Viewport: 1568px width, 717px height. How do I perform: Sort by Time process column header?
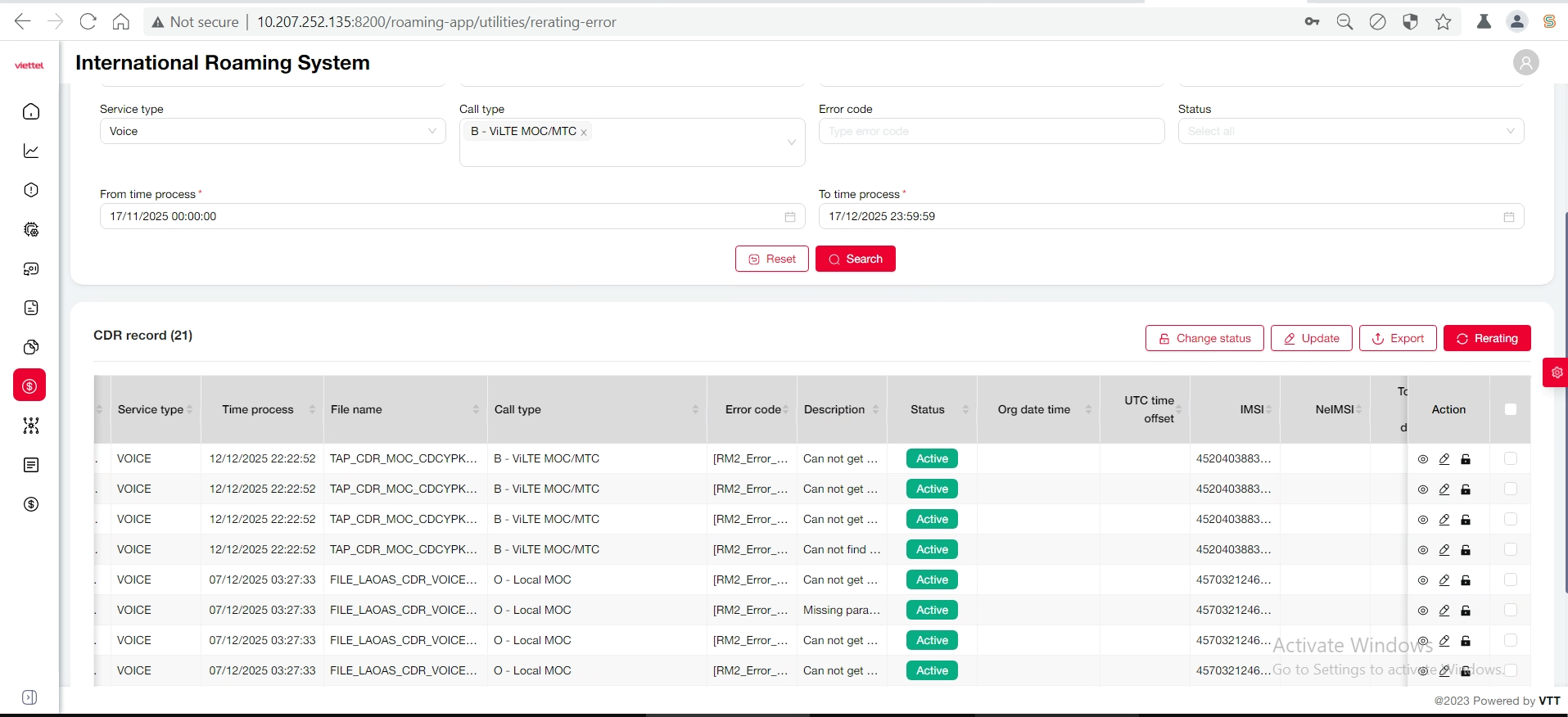[x=258, y=409]
